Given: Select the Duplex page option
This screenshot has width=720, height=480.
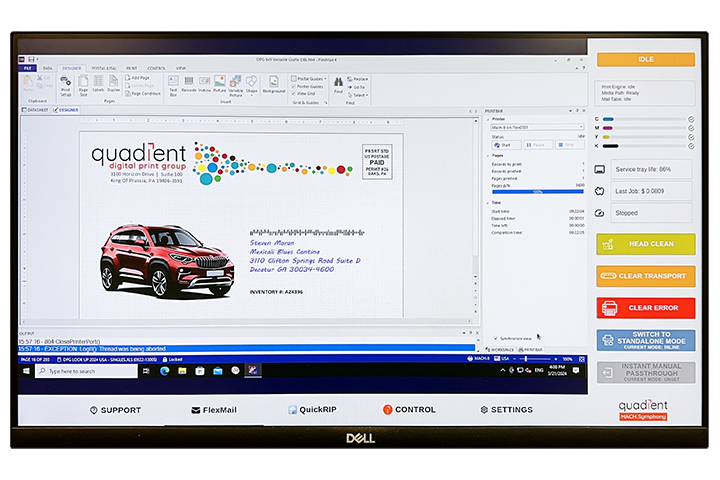Looking at the screenshot, I should 113,84.
